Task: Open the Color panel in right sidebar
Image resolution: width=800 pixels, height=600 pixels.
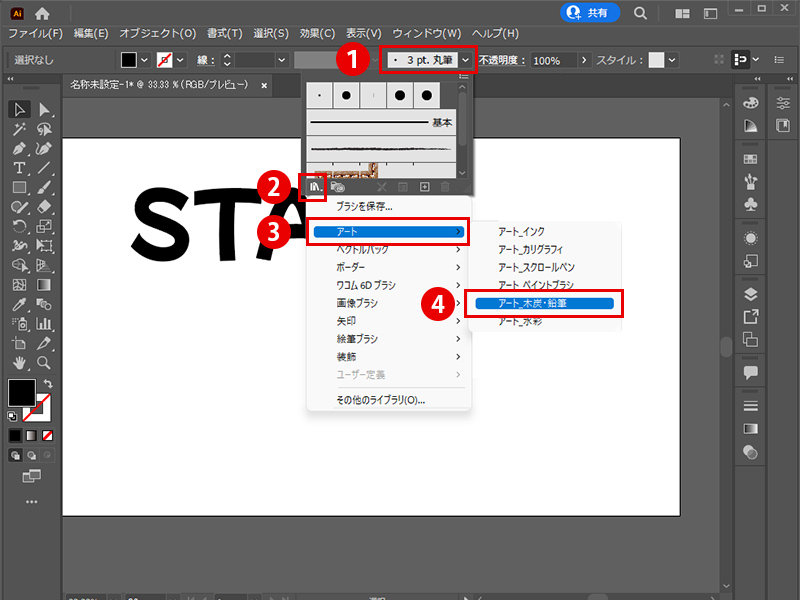Action: [750, 102]
